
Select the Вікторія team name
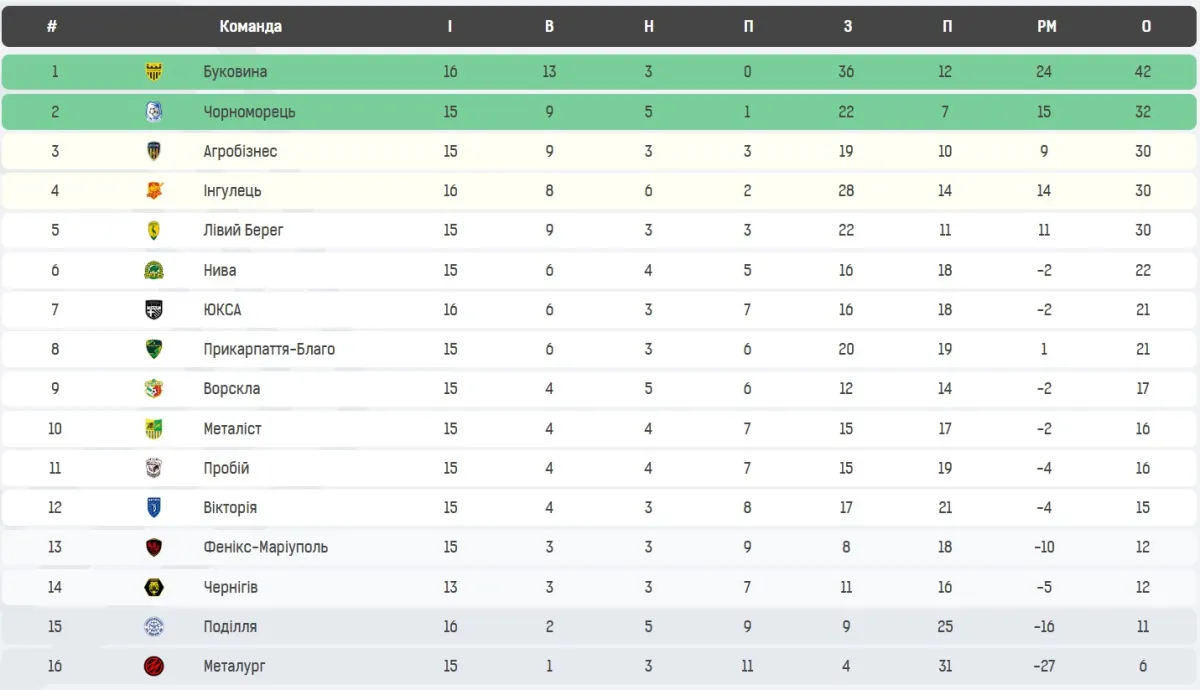(x=230, y=508)
